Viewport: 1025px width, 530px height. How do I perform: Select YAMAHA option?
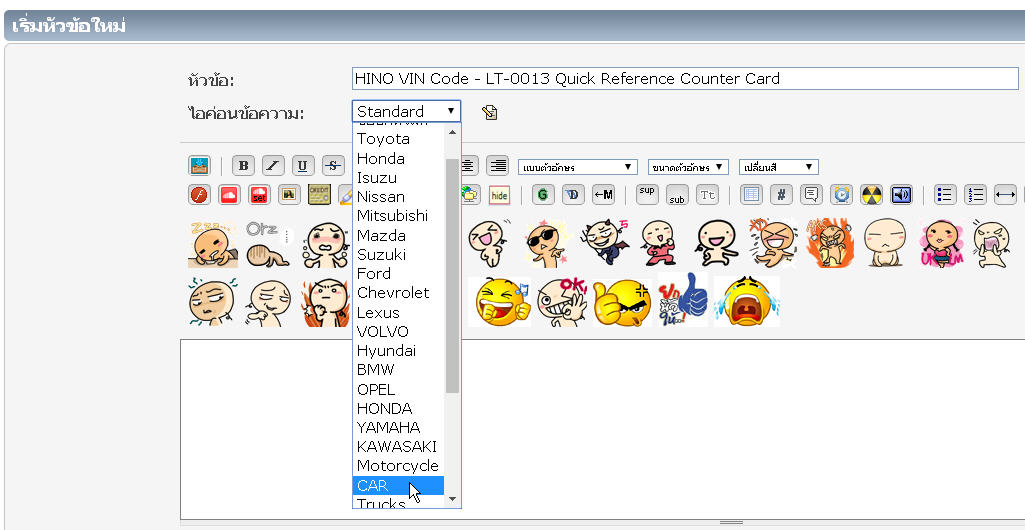tap(399, 427)
